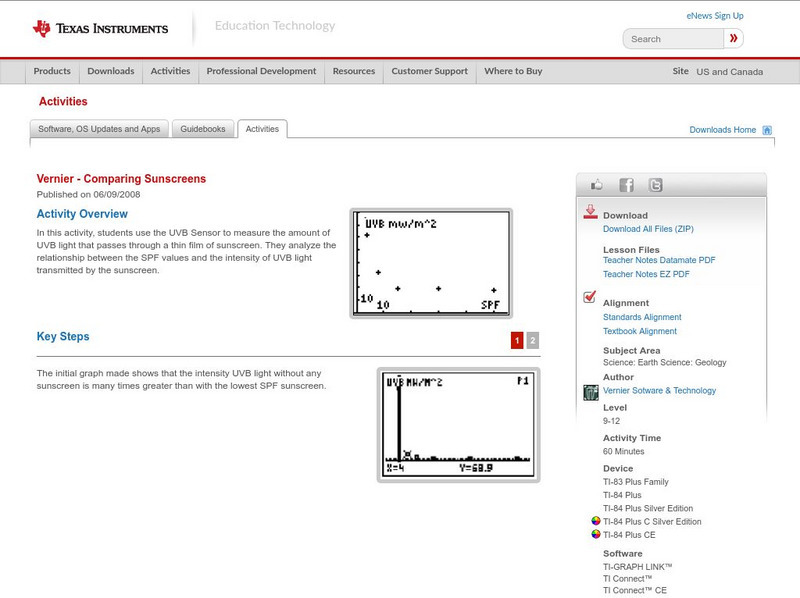Click in the Search input field
Viewport: 800px width, 598px height.
673,39
